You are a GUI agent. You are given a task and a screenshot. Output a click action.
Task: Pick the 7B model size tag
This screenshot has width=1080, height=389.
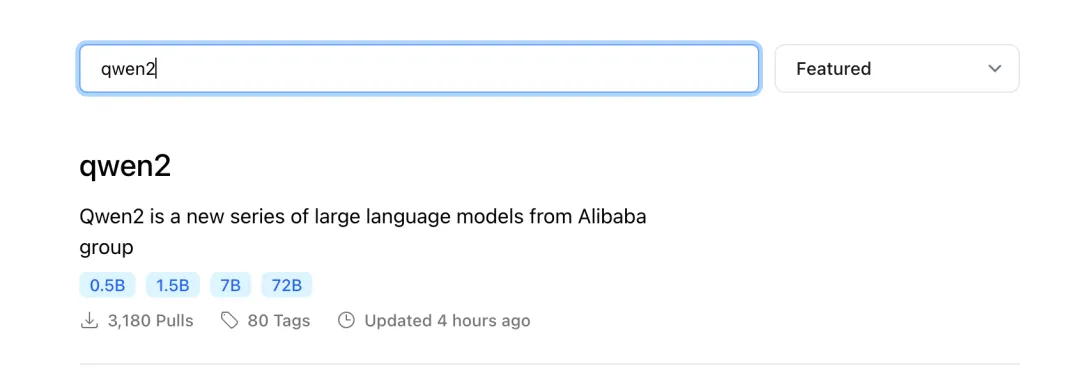(231, 285)
